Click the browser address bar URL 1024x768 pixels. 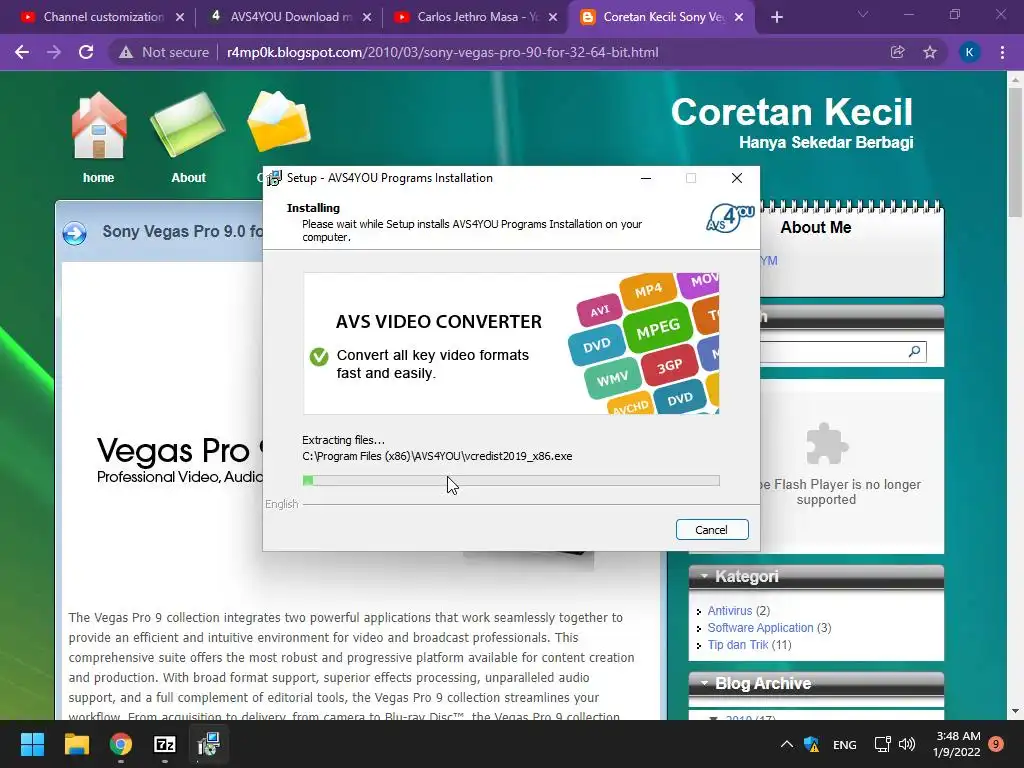pos(442,52)
